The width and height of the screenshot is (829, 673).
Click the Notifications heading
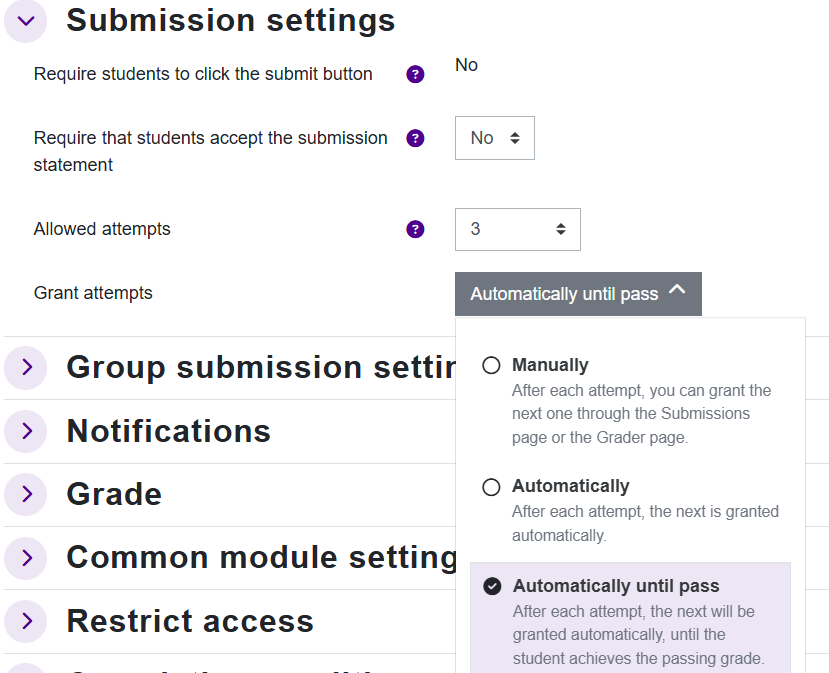point(168,431)
